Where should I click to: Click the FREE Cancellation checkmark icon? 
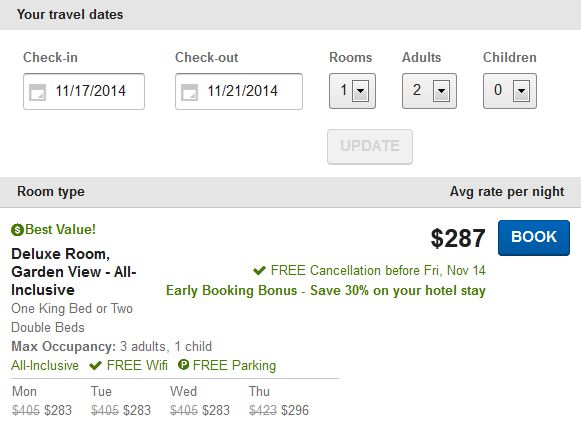[x=259, y=271]
